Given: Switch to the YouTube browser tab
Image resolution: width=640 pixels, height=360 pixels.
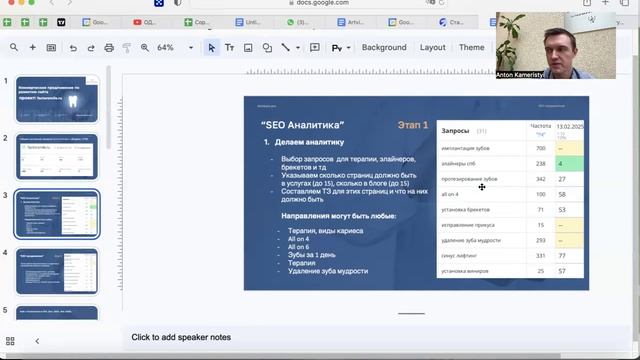Looking at the screenshot, I should [x=145, y=22].
